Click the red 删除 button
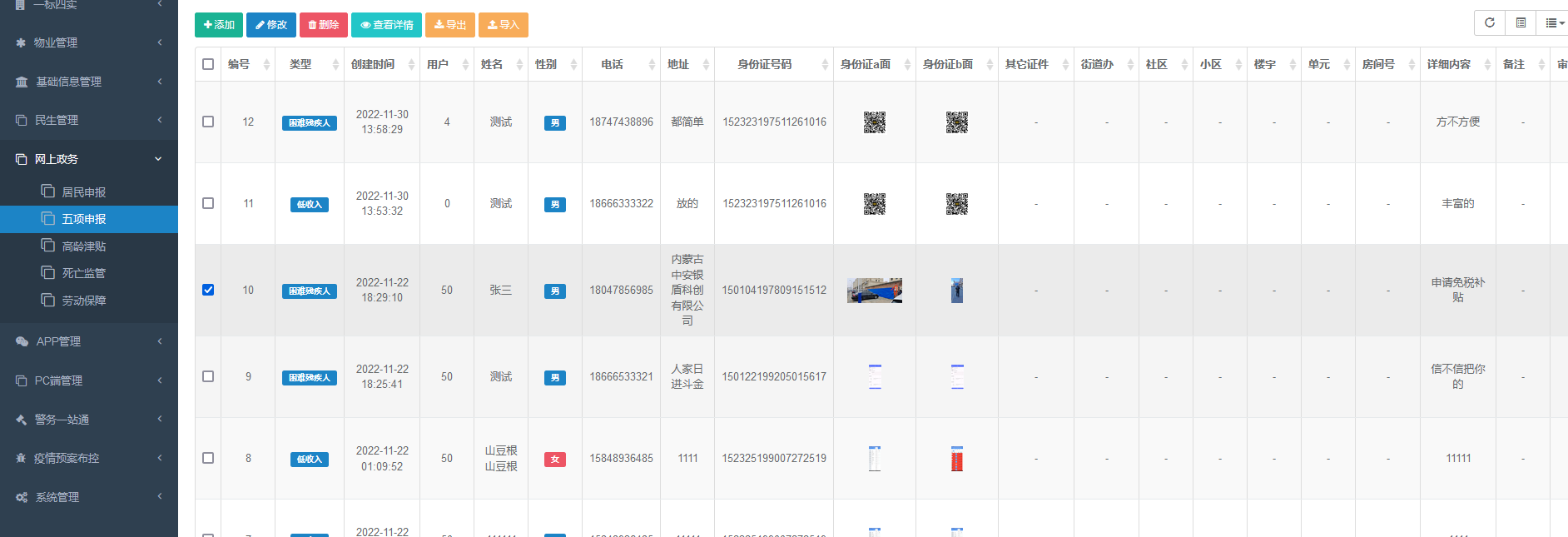 (x=323, y=25)
